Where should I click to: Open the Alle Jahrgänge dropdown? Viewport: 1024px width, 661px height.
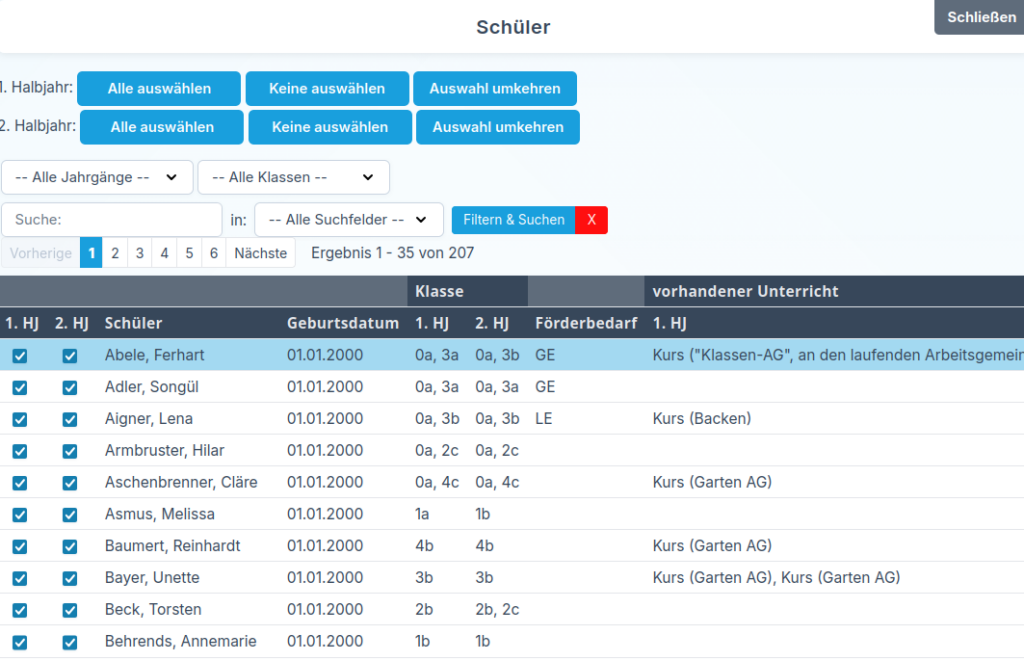[97, 177]
